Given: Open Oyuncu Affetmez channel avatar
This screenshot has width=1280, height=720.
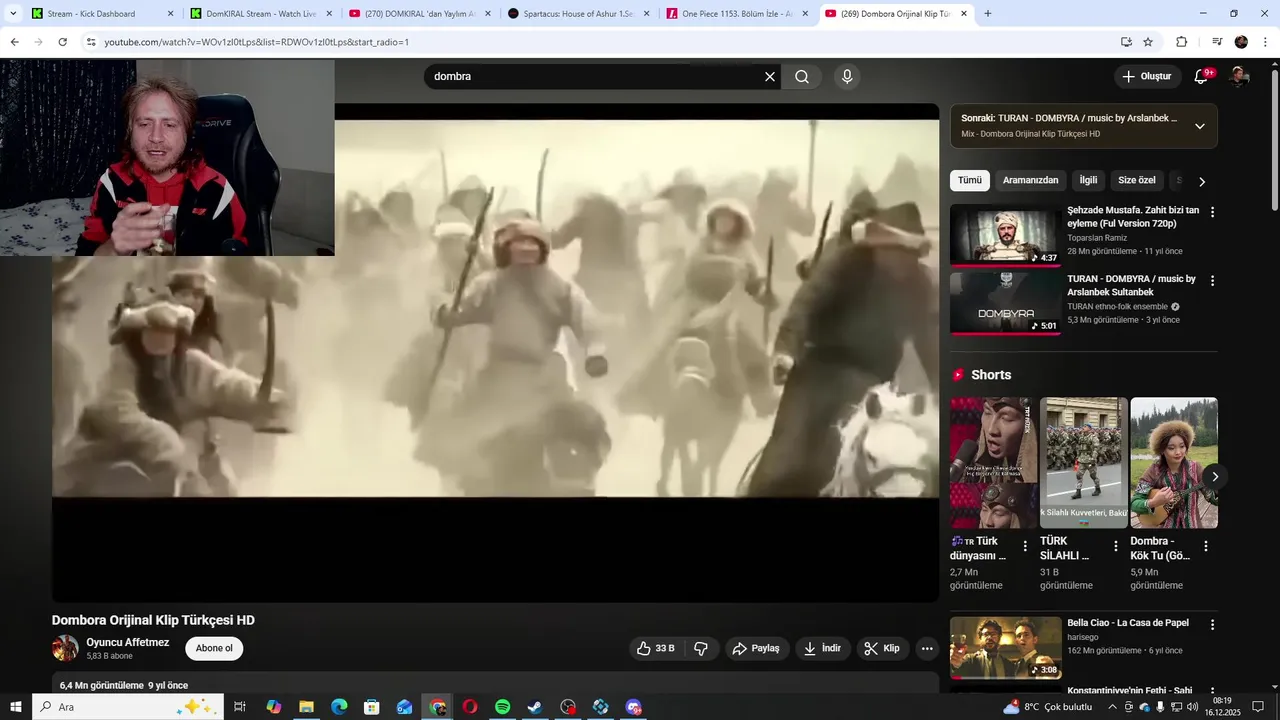Looking at the screenshot, I should point(65,648).
